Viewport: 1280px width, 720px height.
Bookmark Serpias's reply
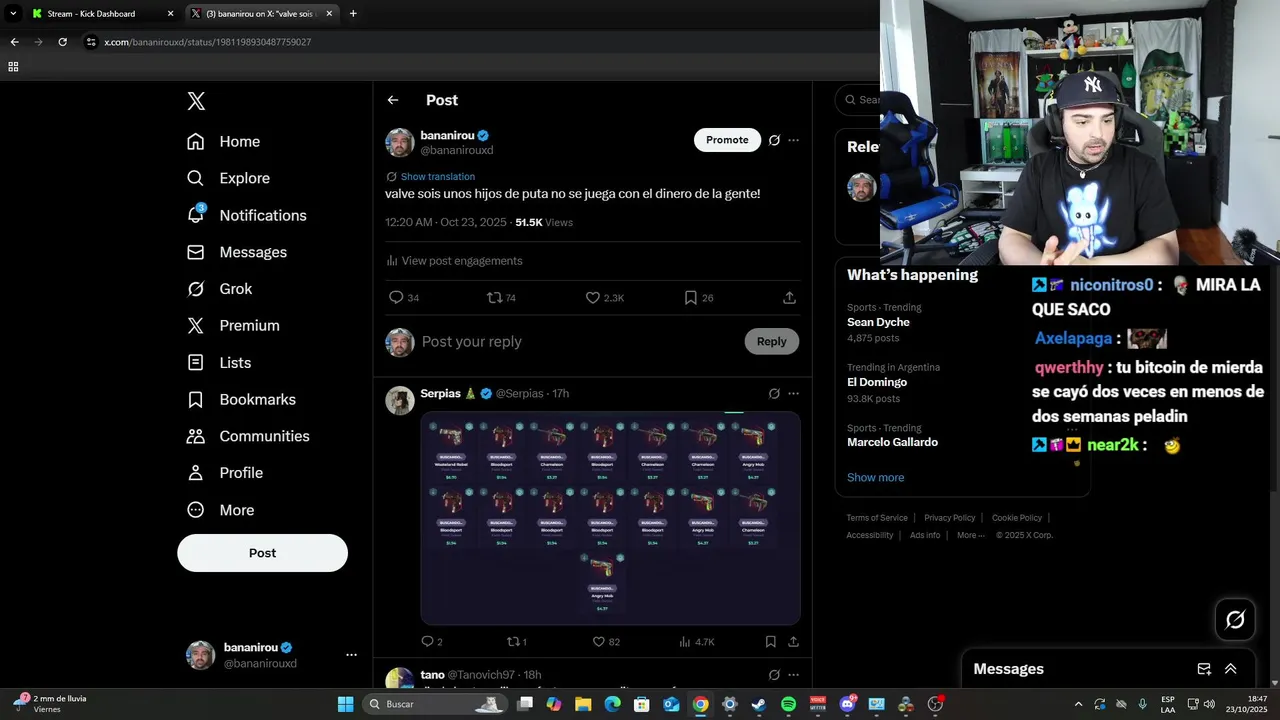pyautogui.click(x=770, y=642)
